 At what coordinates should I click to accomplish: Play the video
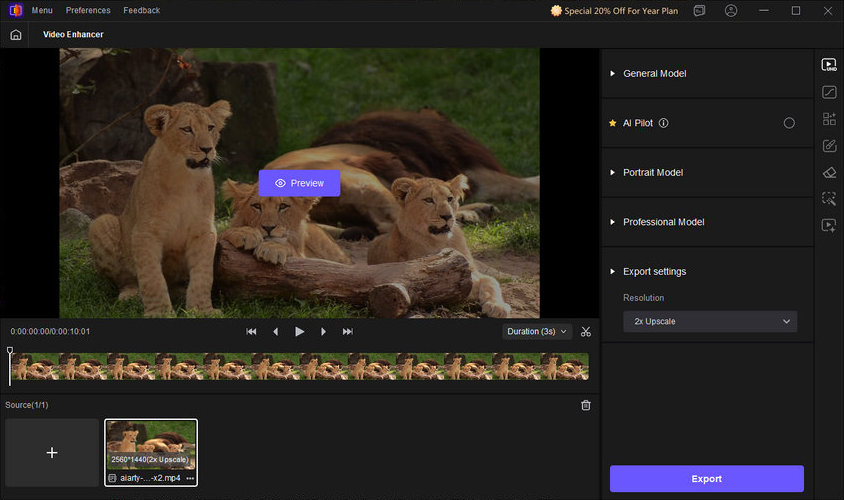tap(300, 332)
